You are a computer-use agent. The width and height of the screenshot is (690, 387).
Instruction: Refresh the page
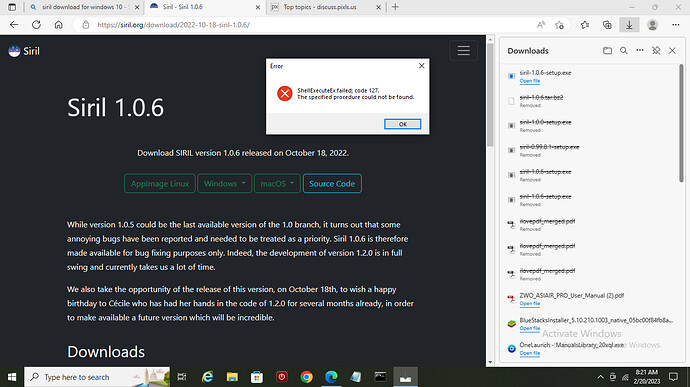pos(37,25)
